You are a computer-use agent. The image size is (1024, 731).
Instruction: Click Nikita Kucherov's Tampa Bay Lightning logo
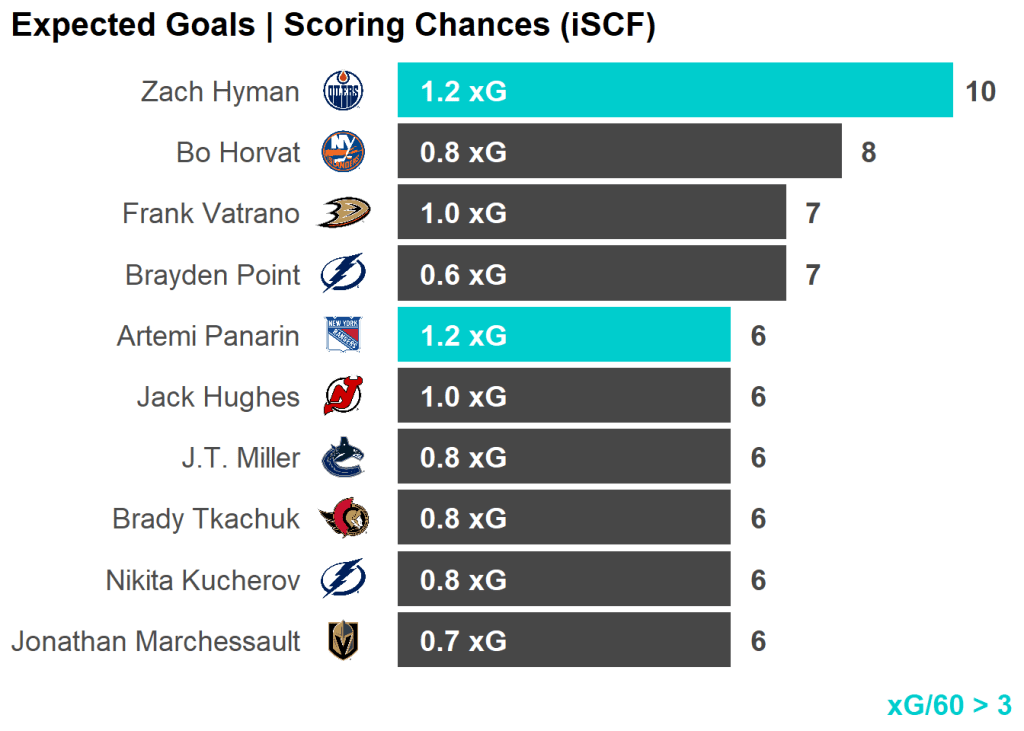343,580
